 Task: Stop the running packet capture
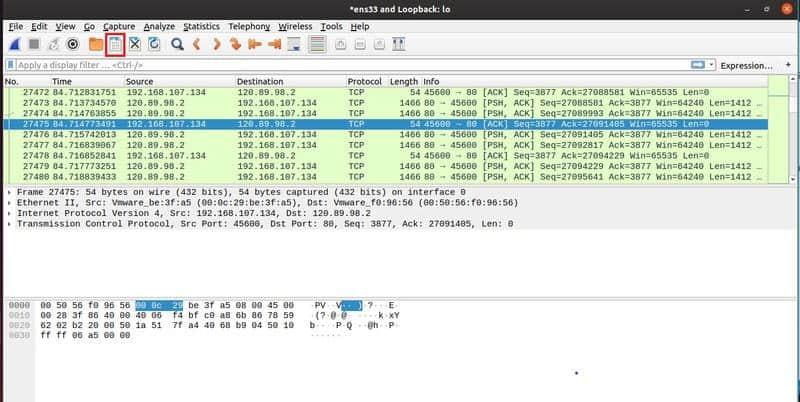(x=34, y=45)
